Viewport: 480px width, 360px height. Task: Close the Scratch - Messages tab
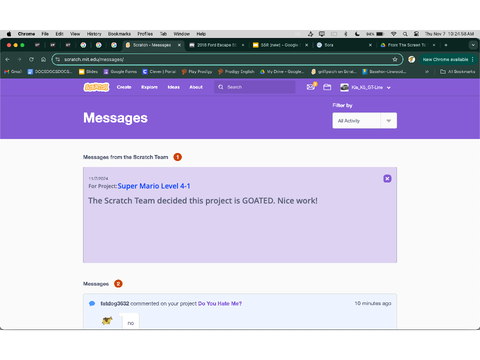(179, 45)
